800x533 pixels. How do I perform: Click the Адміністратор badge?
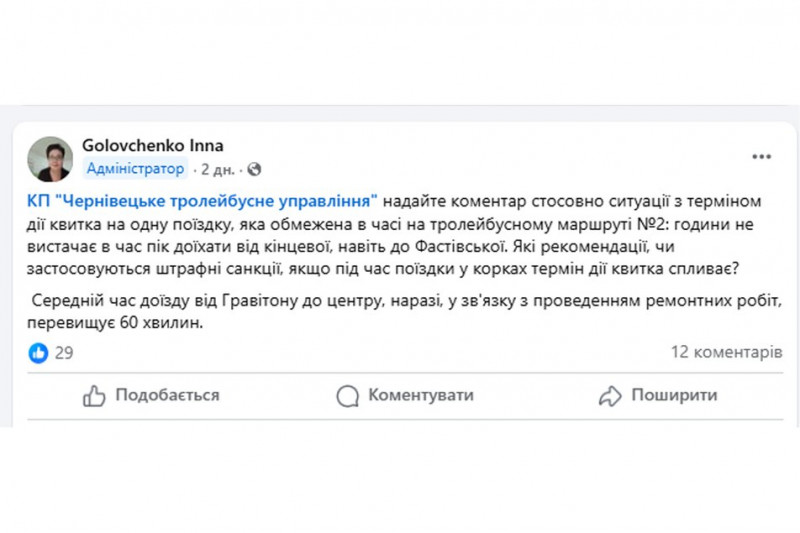[135, 169]
